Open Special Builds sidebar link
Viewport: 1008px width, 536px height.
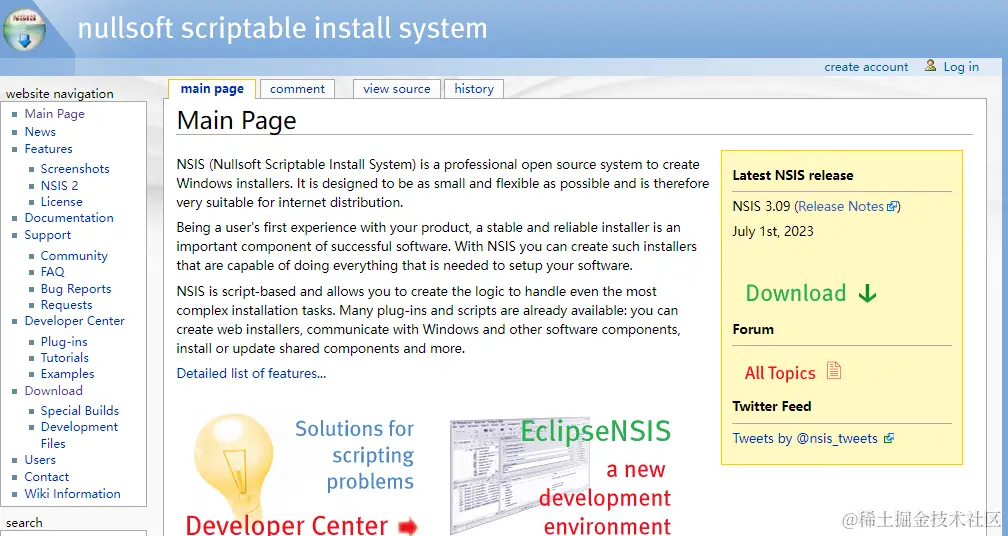coord(80,410)
